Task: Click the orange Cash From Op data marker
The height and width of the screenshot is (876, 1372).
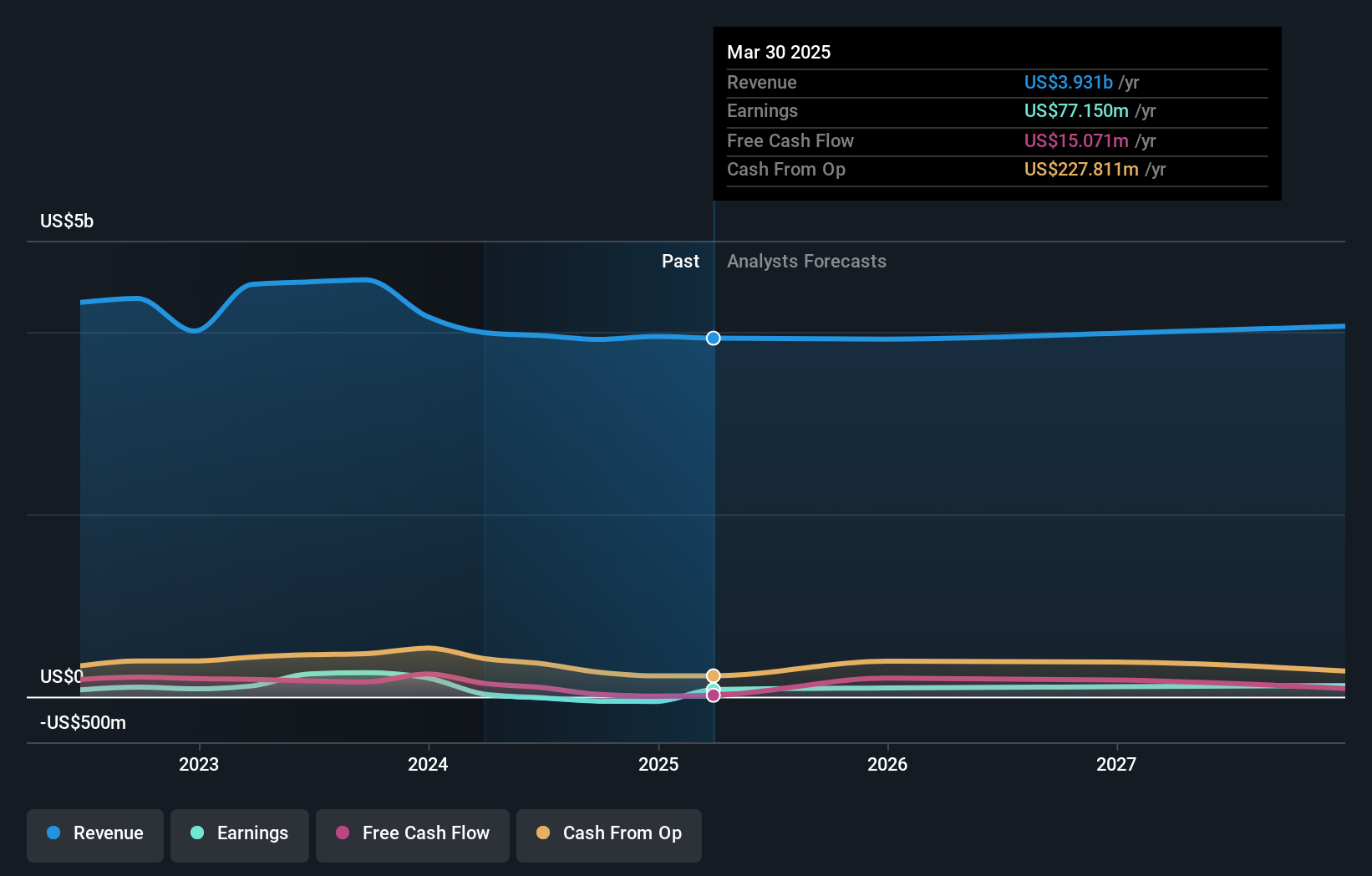Action: pos(713,675)
